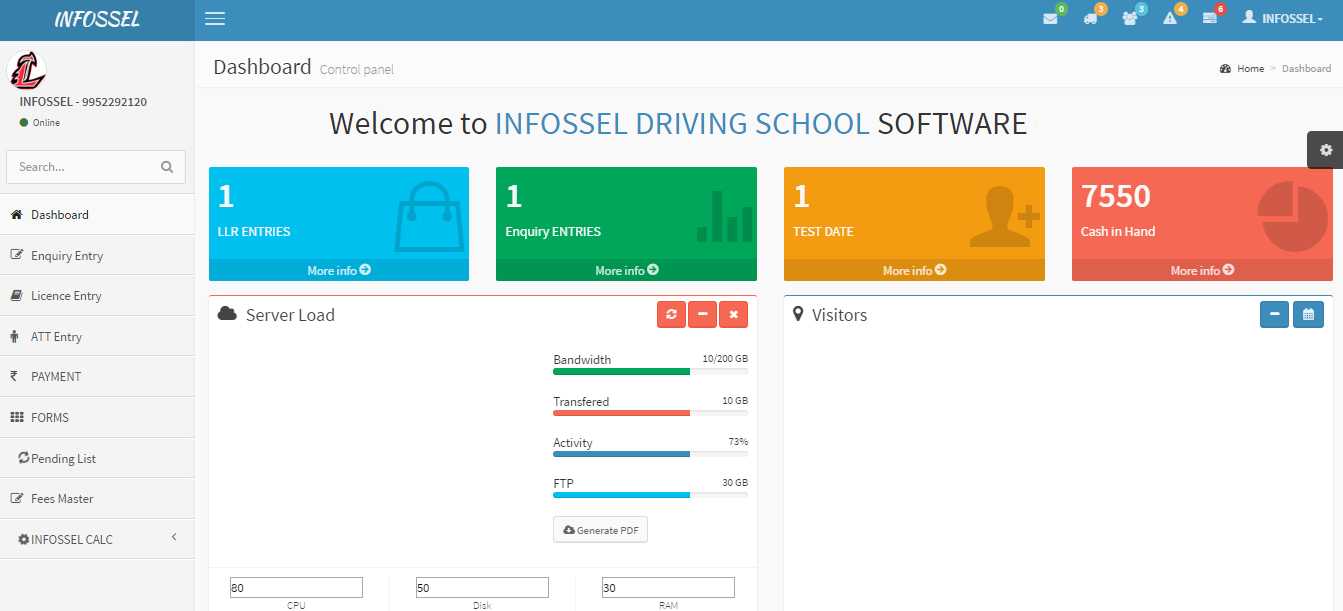Collapse the Server Load panel
The width and height of the screenshot is (1343, 611).
coord(702,315)
